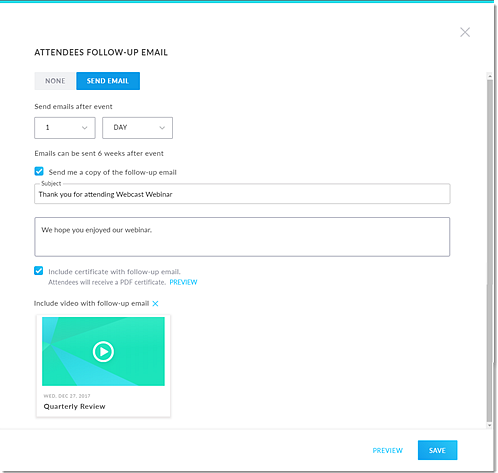Open the number dropdown chevron

point(85,128)
